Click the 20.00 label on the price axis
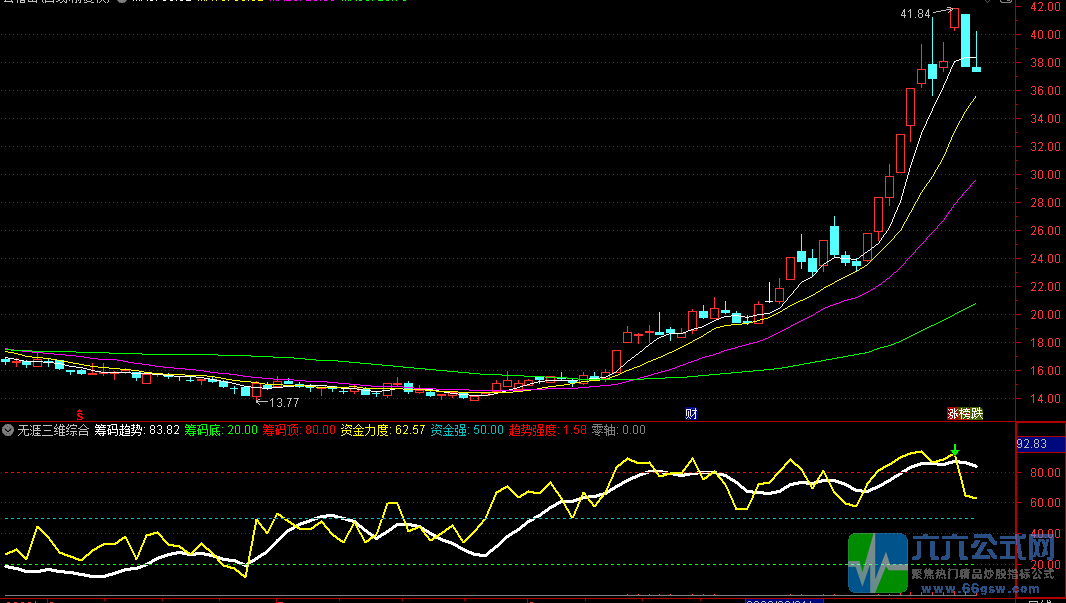Screen dimensions: 1066x603 (1045, 315)
